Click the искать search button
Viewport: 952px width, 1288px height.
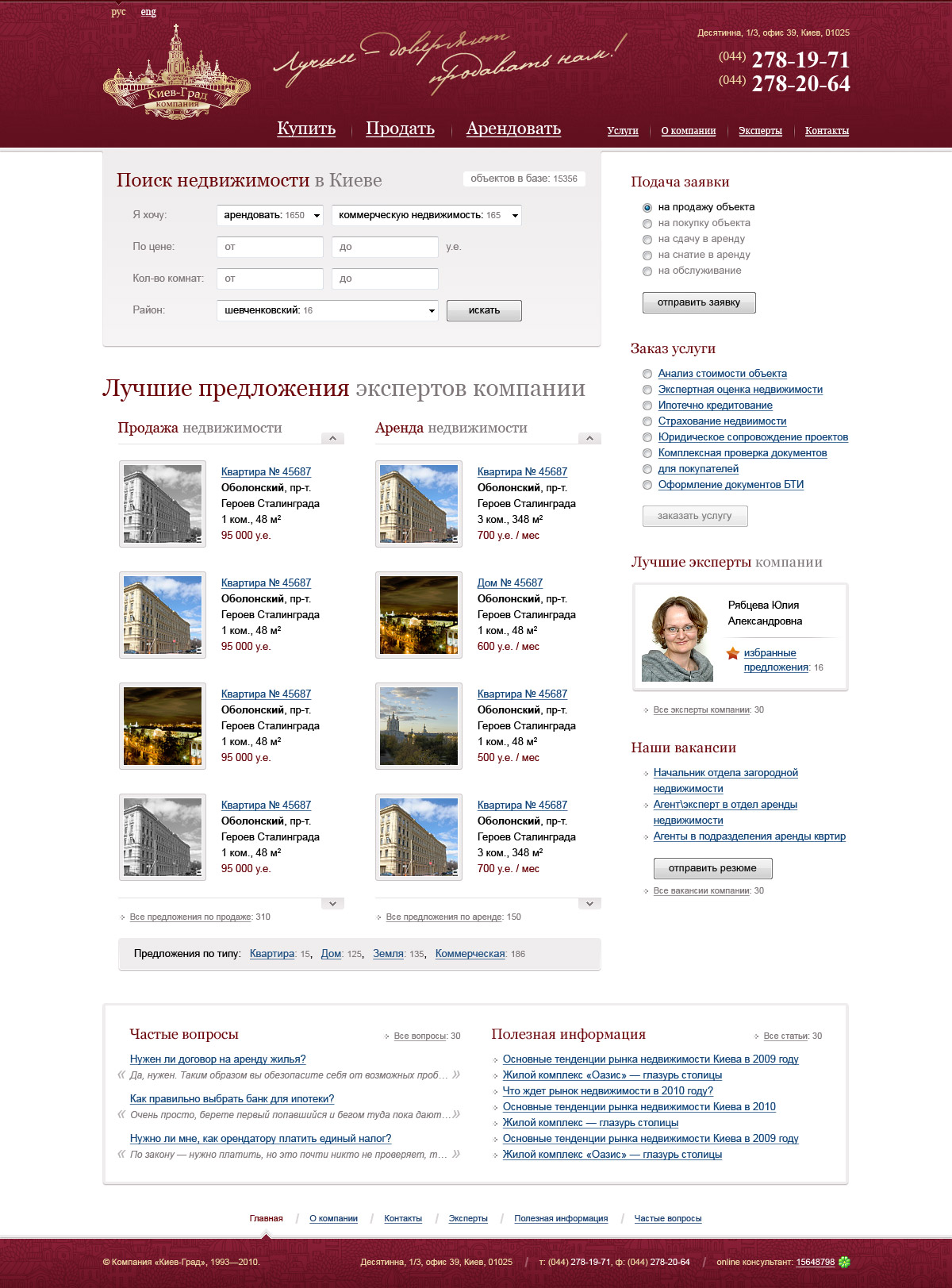tap(484, 310)
